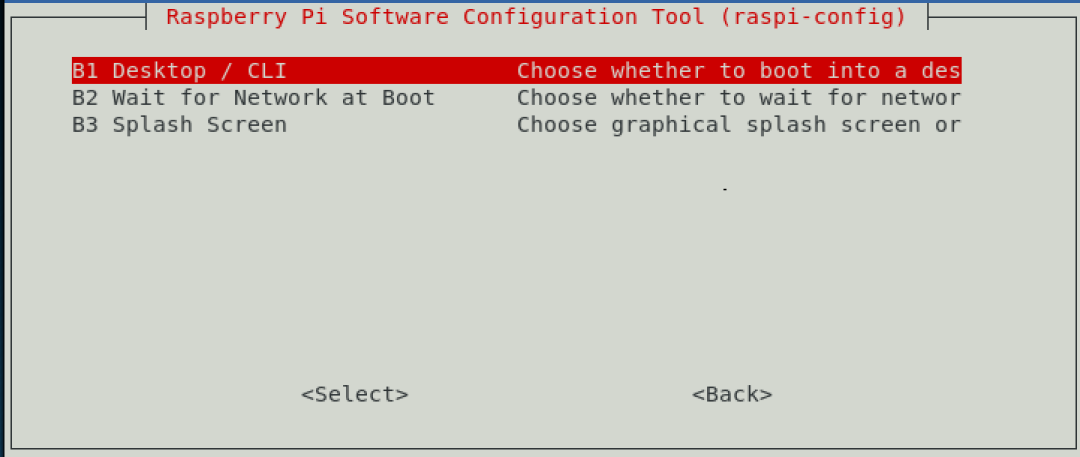Click the B1 option code
1080x457 pixels.
point(85,70)
